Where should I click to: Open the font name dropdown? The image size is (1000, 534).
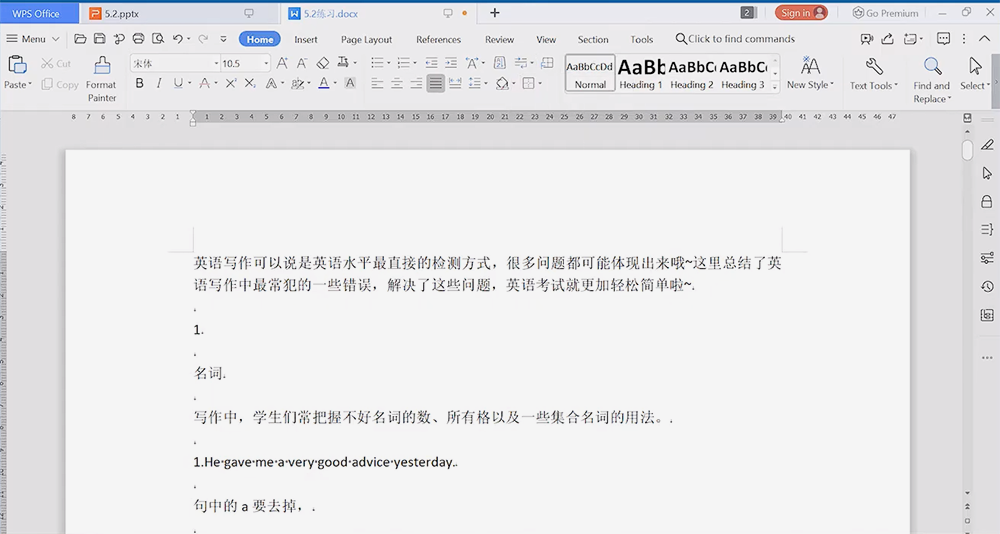click(216, 63)
